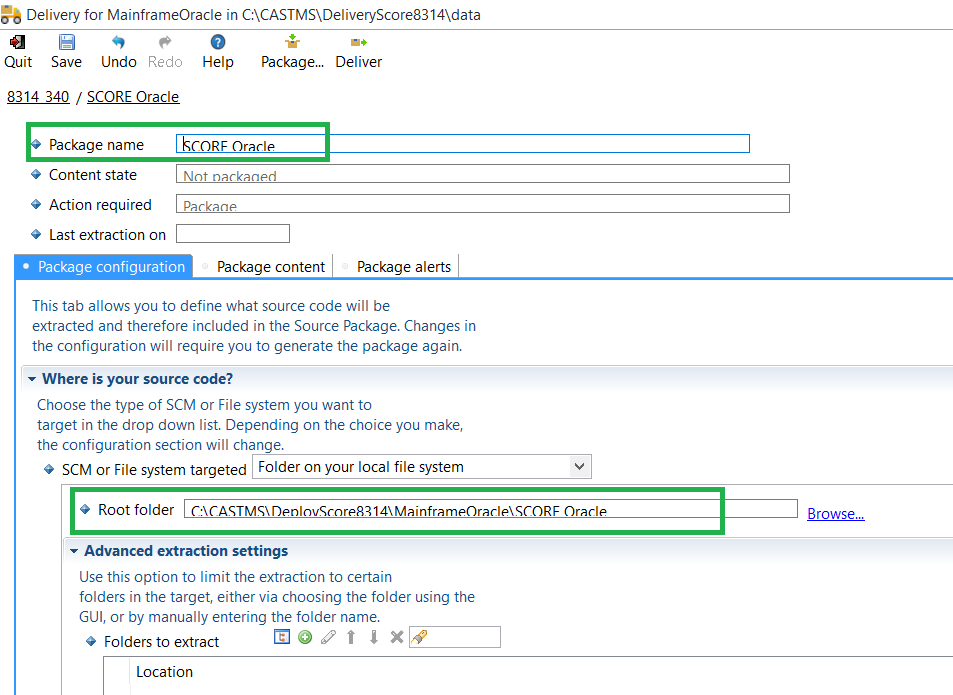953x695 pixels.
Task: Move folder up with the up arrow
Action: [351, 637]
